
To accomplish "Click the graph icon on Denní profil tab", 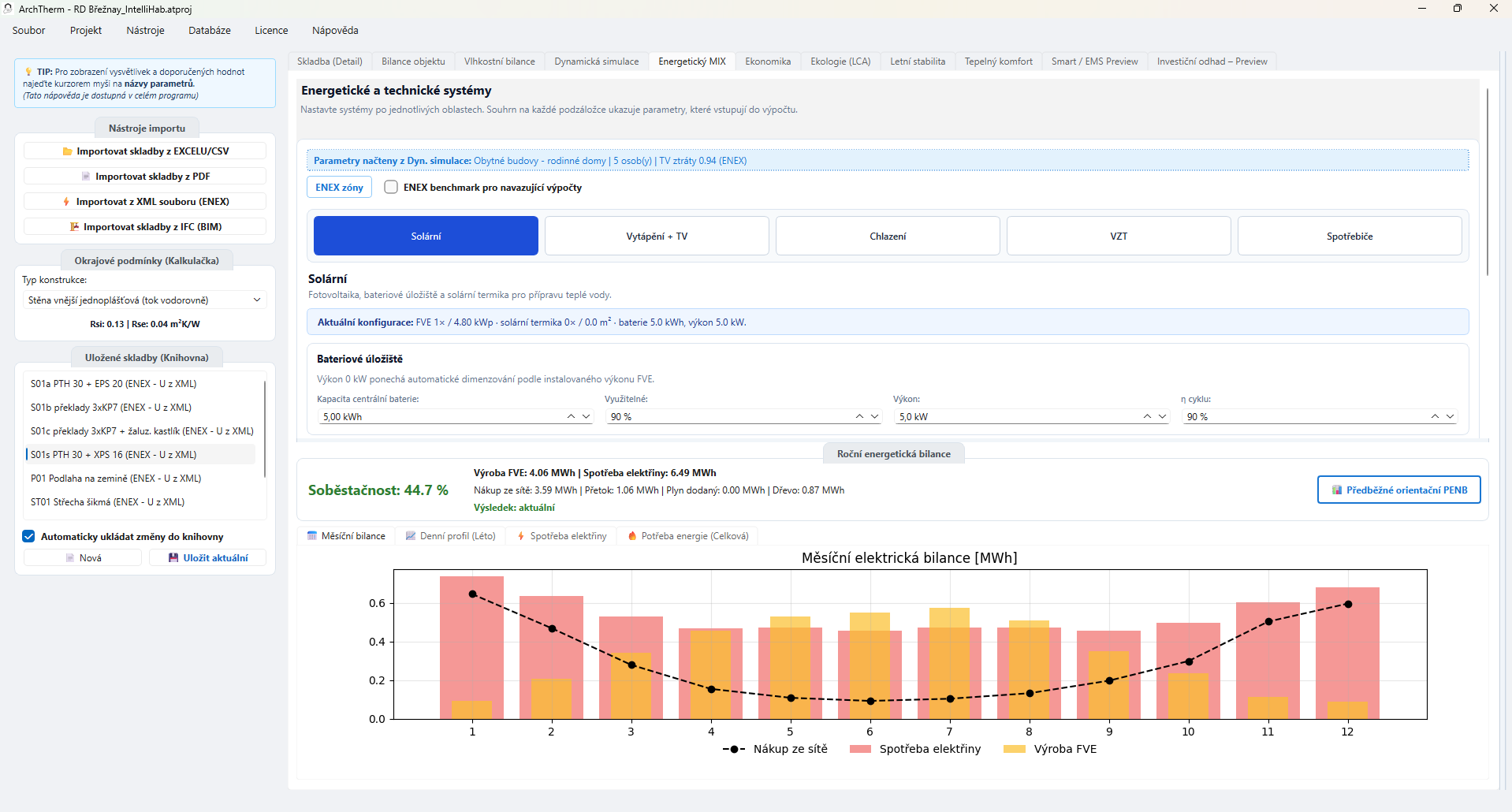I will coord(410,536).
